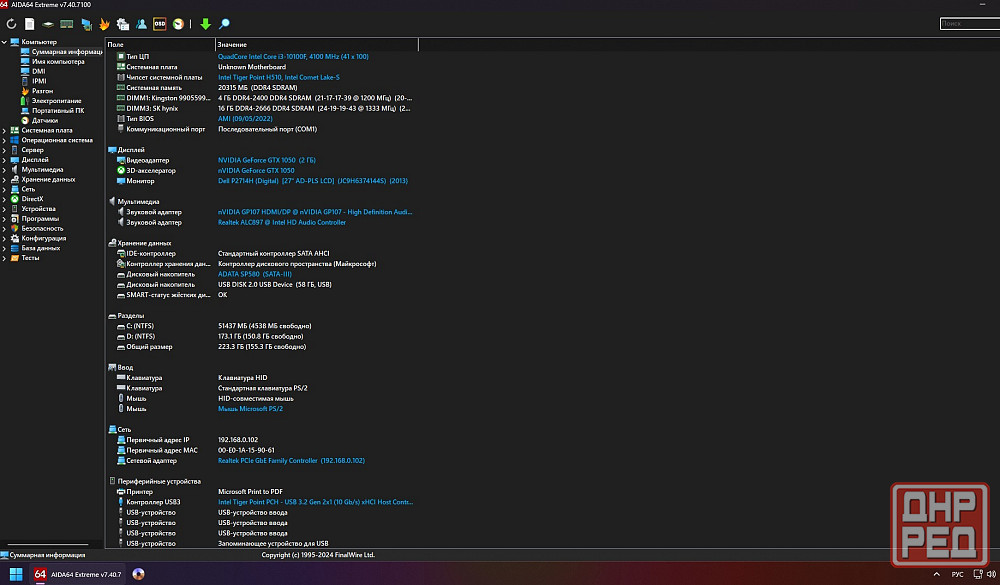Click the Поле column header
Image resolution: width=1000 pixels, height=585 pixels.
click(x=160, y=45)
